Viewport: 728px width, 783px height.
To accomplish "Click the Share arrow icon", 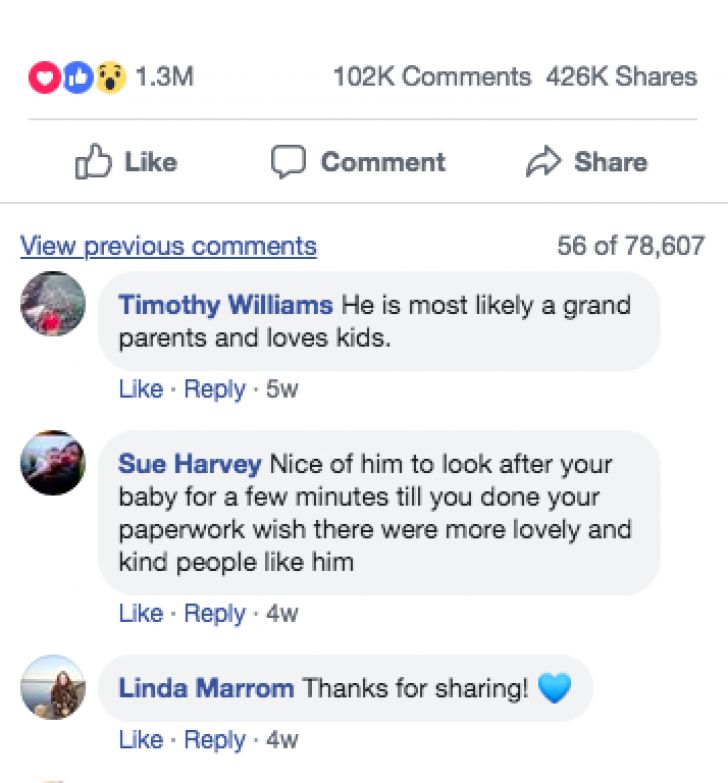I will 543,161.
